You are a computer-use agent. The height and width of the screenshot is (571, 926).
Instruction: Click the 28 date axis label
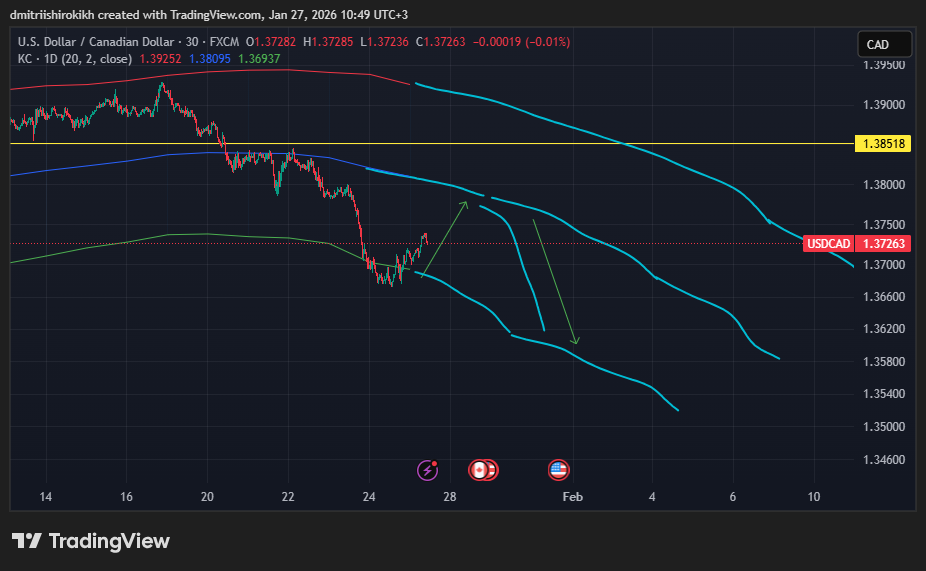coord(450,497)
